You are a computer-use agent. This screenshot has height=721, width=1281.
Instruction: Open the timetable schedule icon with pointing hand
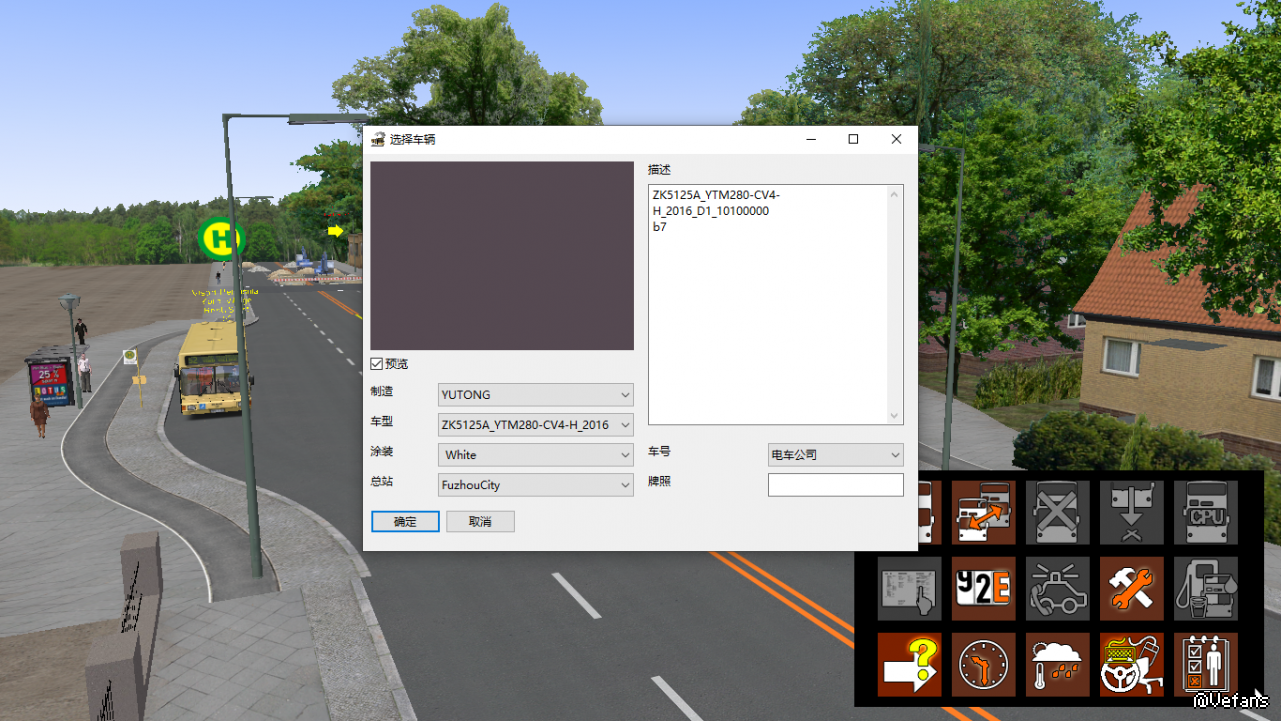coord(909,588)
